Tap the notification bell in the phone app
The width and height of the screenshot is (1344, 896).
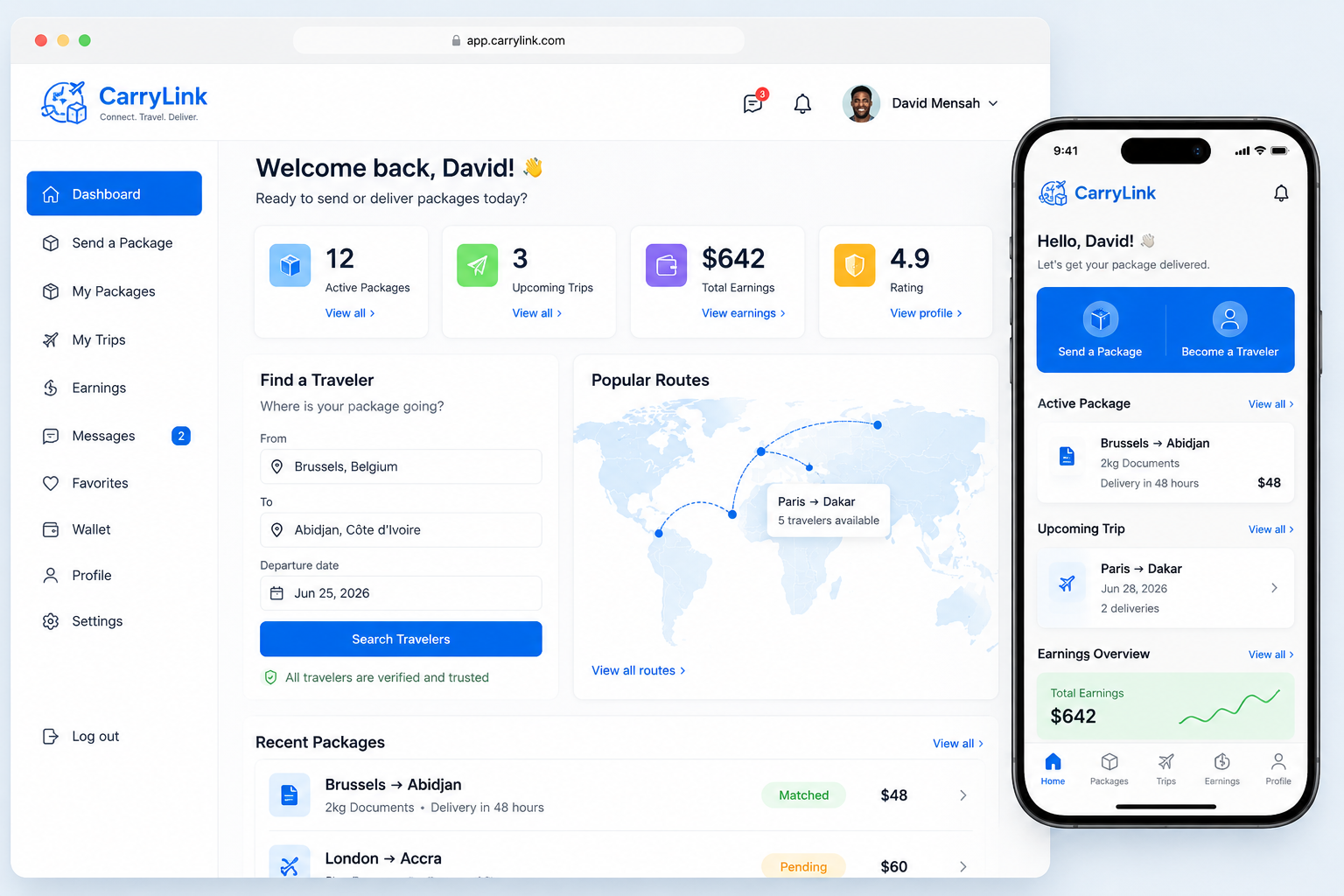coord(1281,193)
